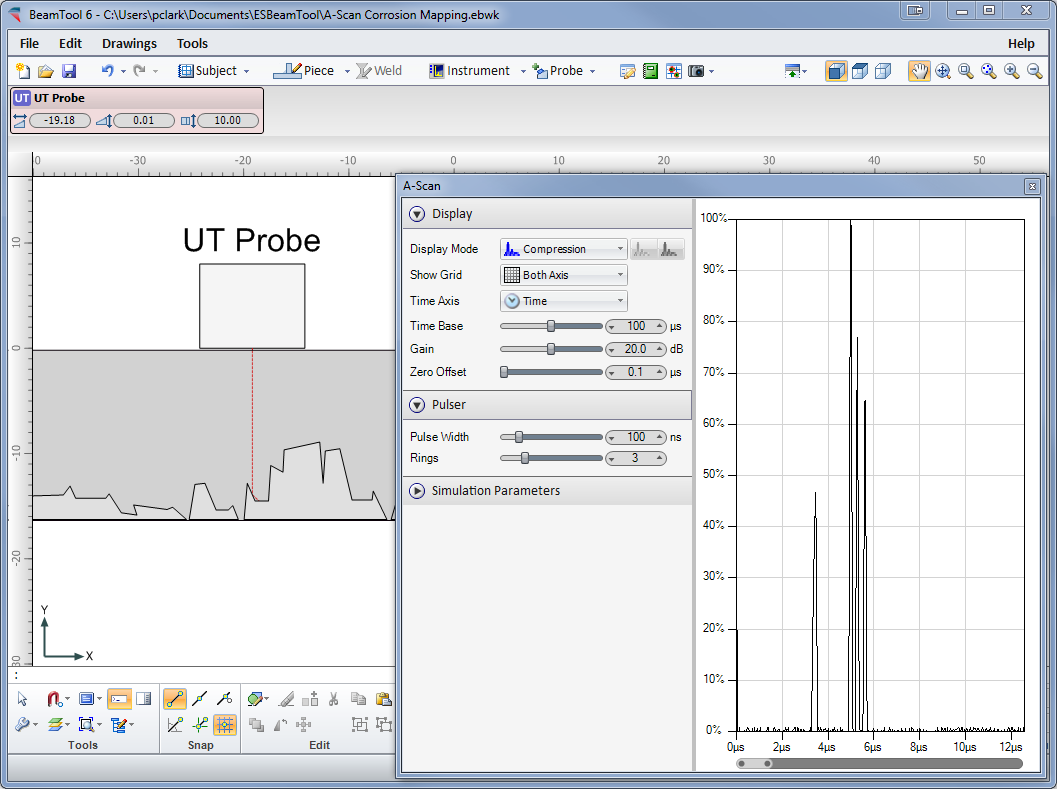Open the Help menu
This screenshot has height=789, width=1057.
(x=1021, y=44)
